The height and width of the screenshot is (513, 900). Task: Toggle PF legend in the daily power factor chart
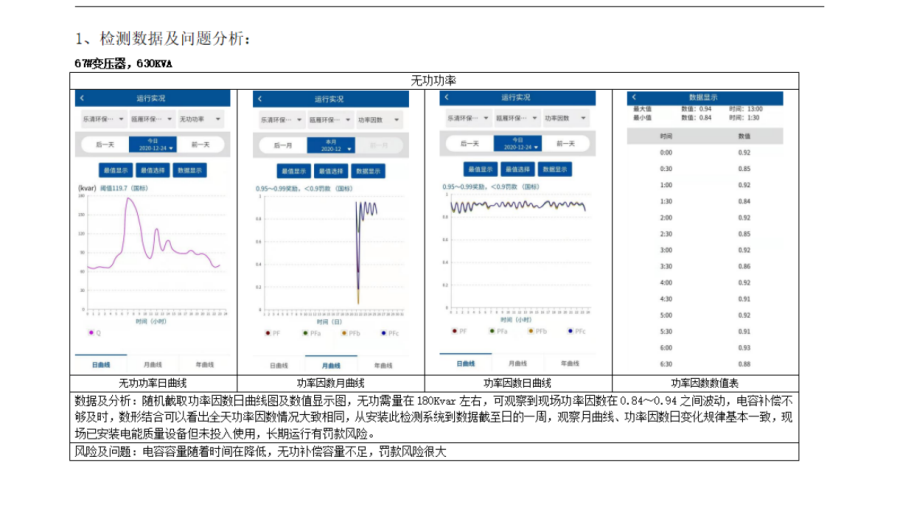tap(455, 330)
